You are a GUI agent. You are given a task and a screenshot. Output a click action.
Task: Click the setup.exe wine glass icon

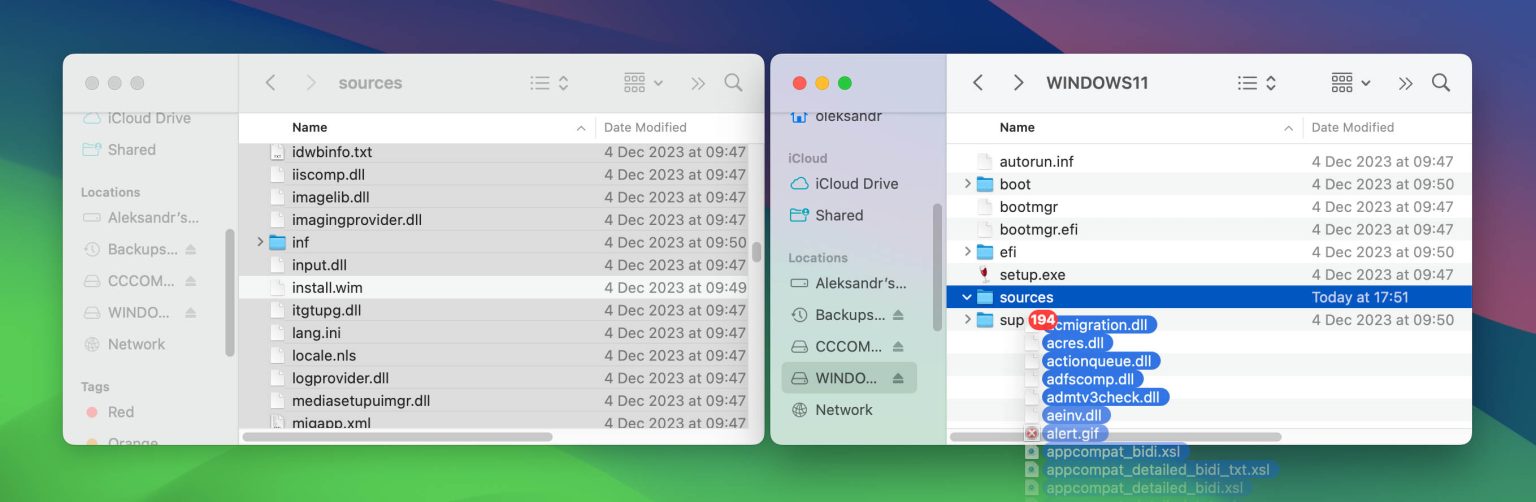(x=985, y=274)
